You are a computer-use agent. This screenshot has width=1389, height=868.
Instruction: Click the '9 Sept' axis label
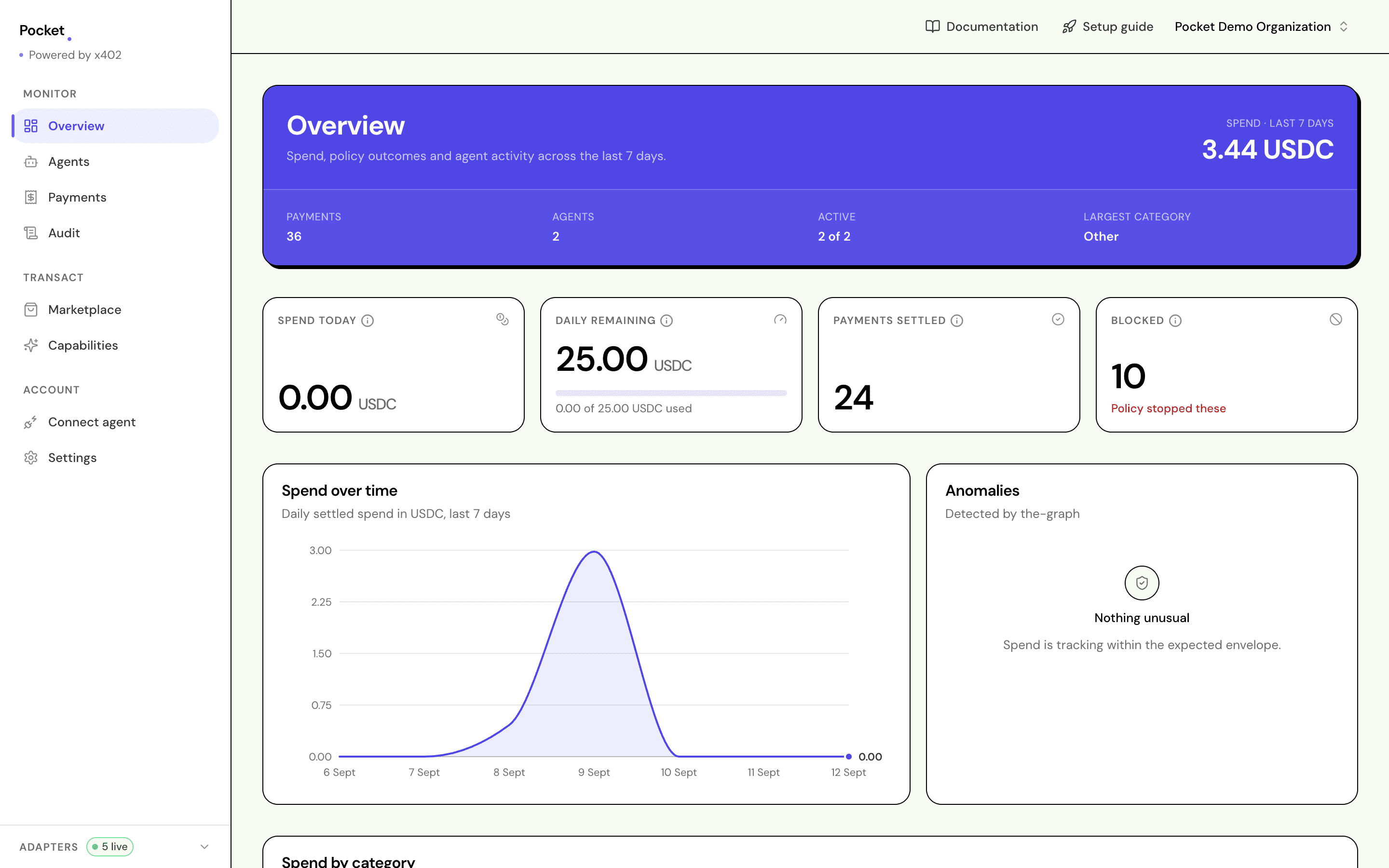(x=594, y=772)
